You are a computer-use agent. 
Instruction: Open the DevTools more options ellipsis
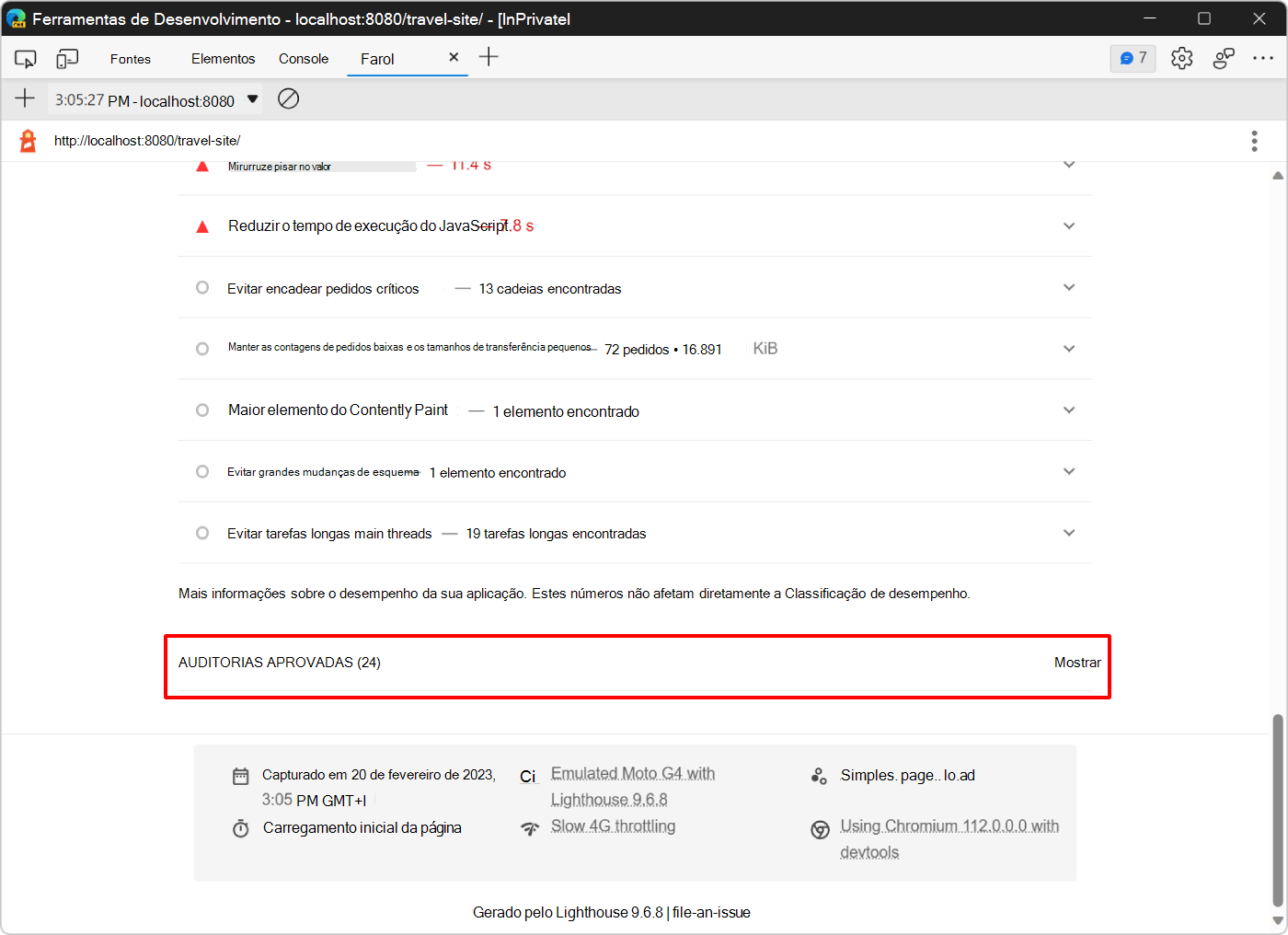point(1263,58)
